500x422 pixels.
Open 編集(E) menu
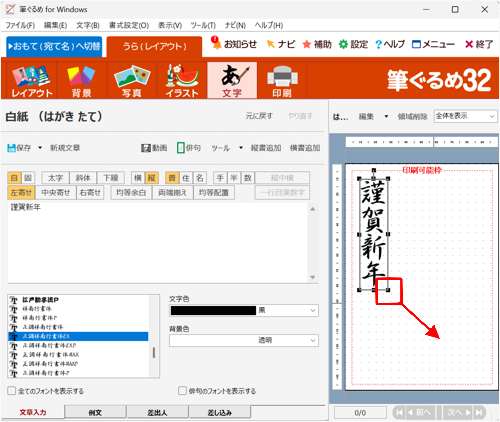point(56,25)
